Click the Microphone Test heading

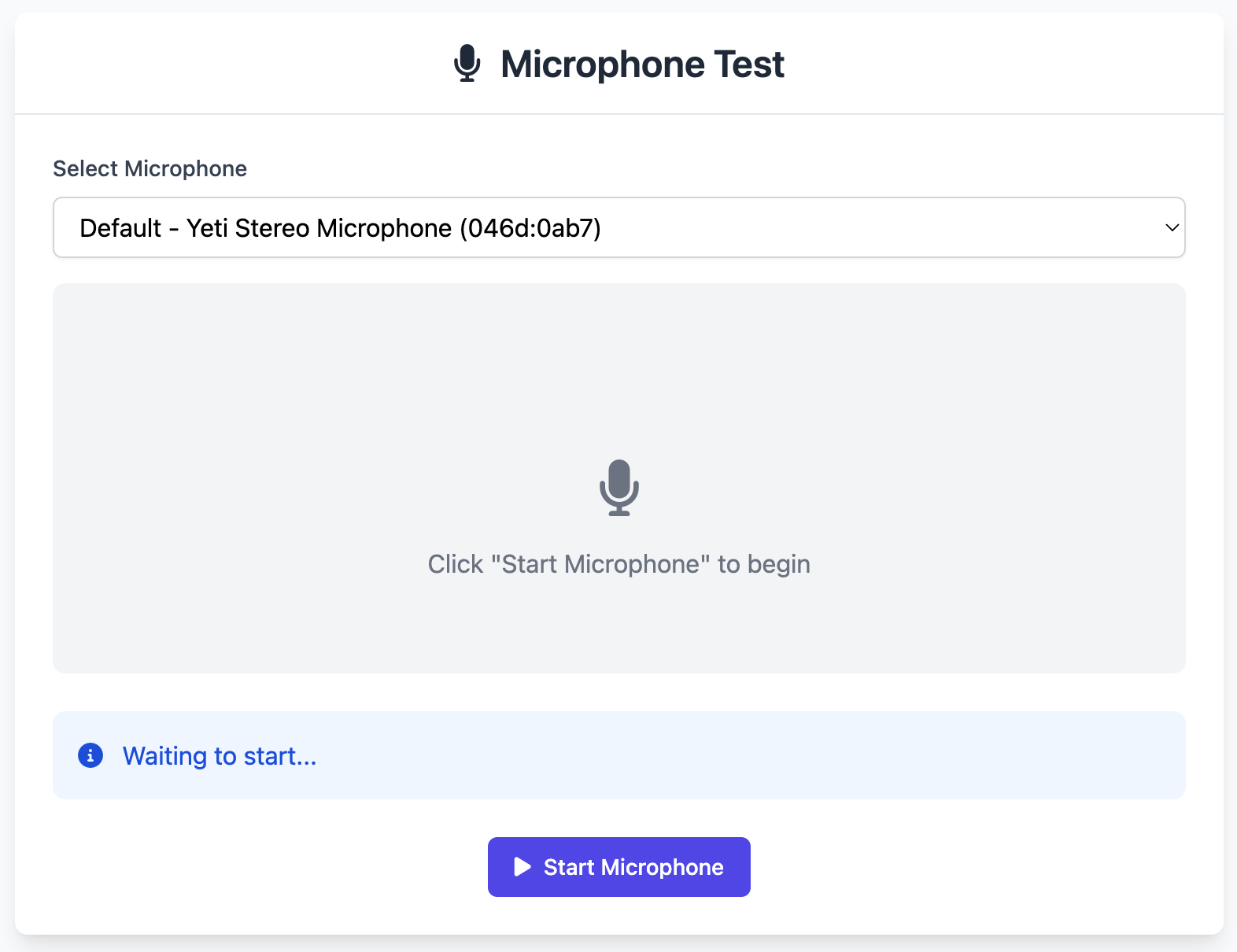click(x=642, y=64)
